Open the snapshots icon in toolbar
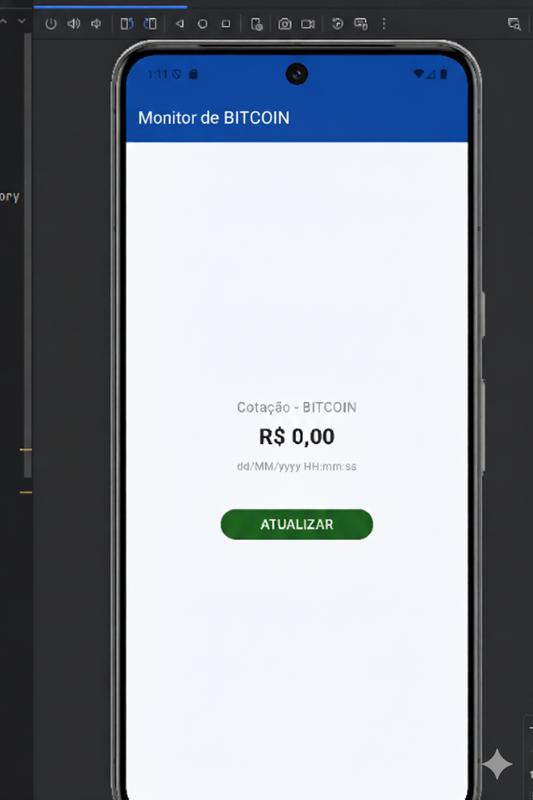Image resolution: width=533 pixels, height=800 pixels. tap(337, 23)
